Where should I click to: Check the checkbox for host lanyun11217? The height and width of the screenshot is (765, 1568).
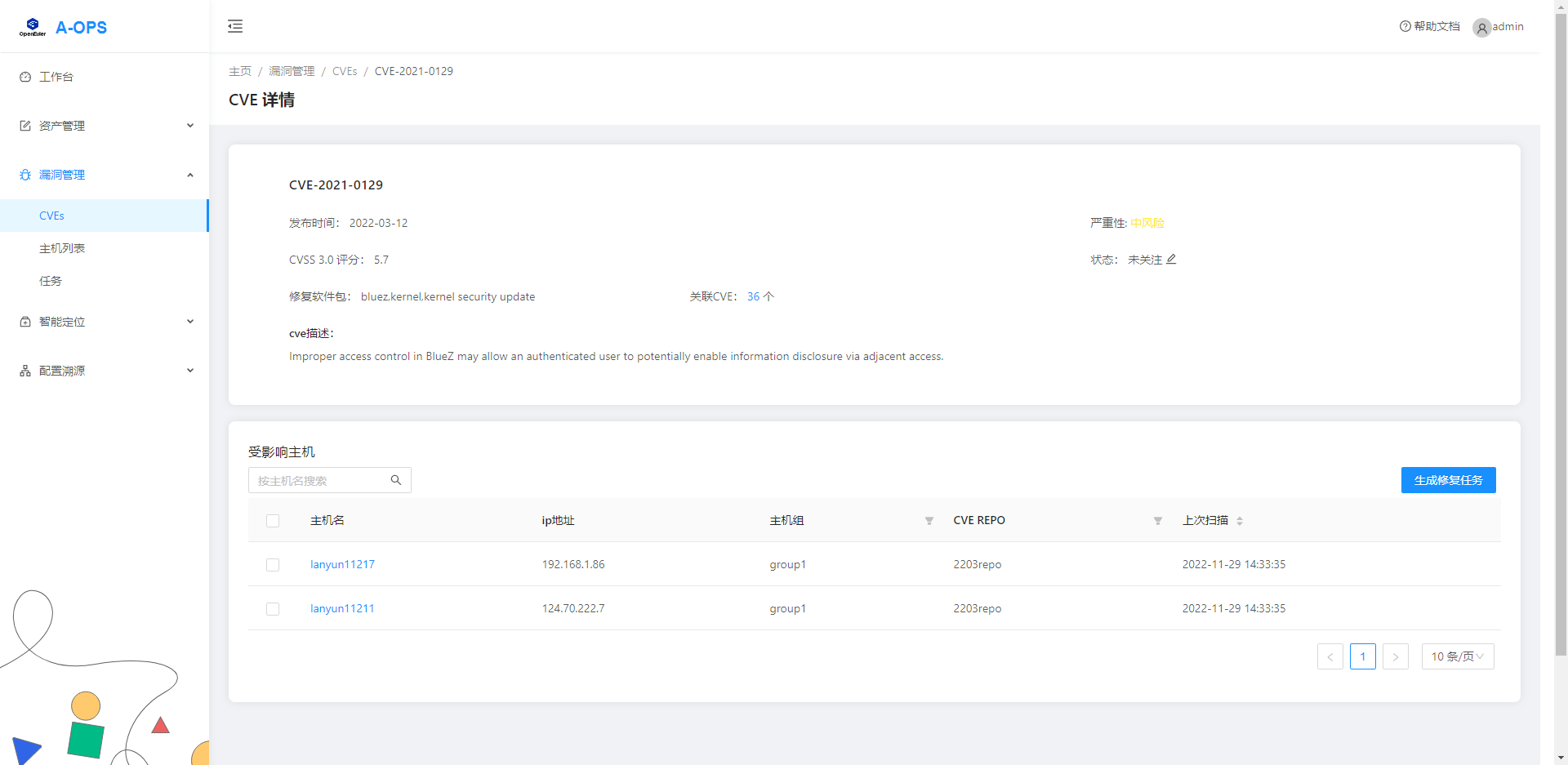[x=273, y=565]
